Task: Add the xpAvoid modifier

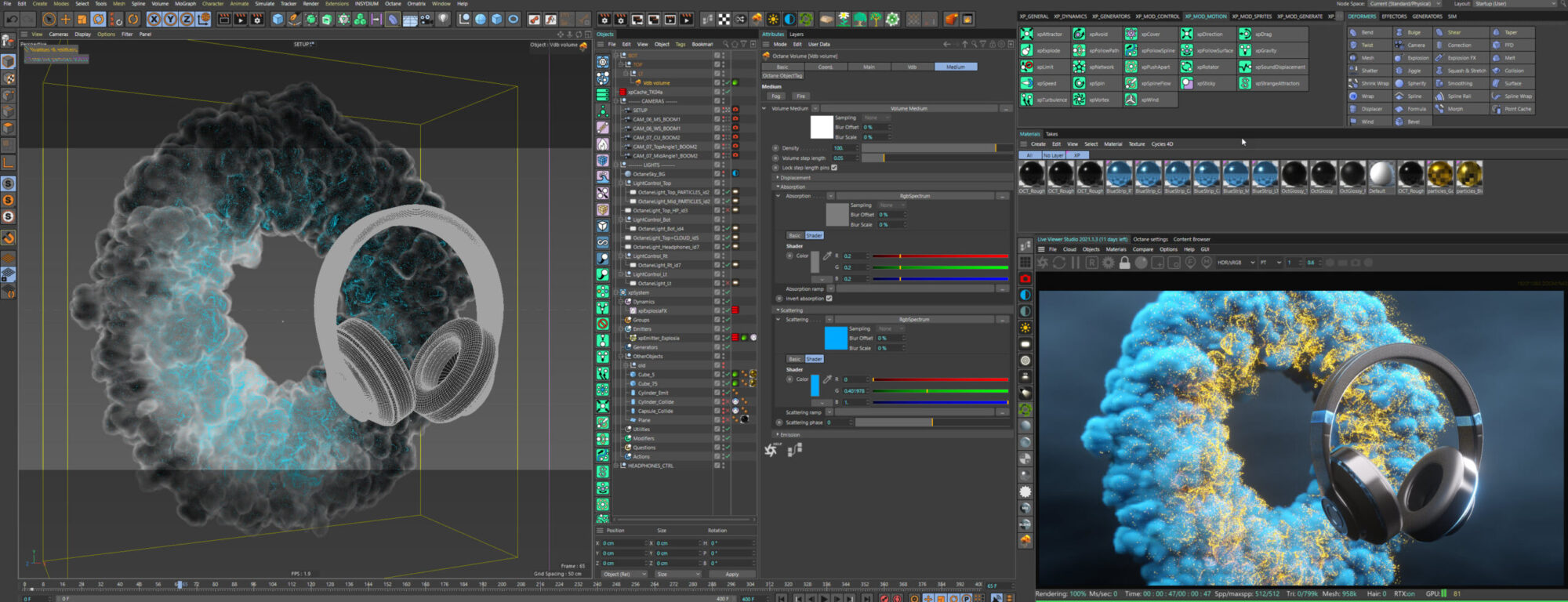Action: click(x=1096, y=34)
